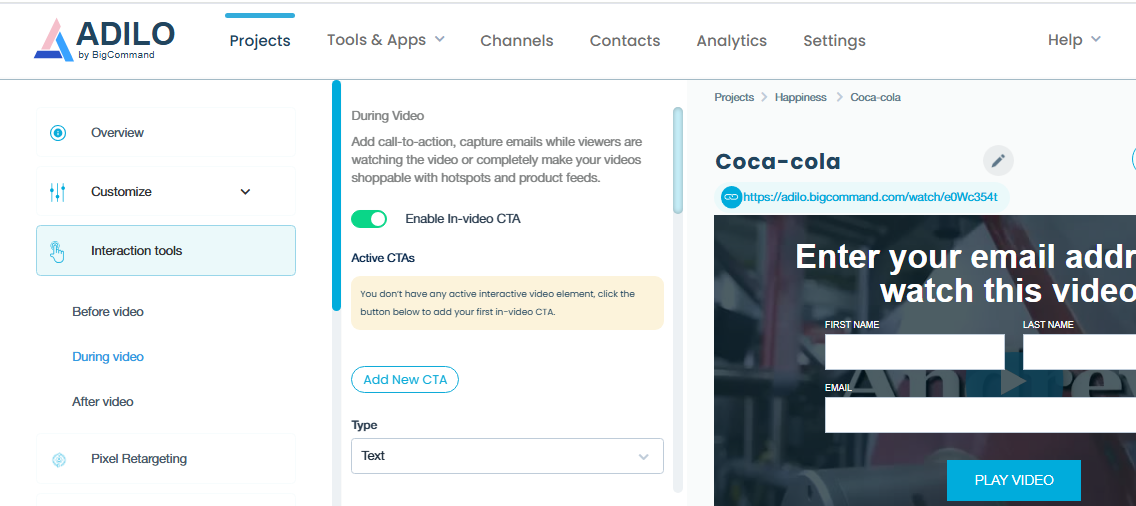The width and height of the screenshot is (1136, 506).
Task: Click the PLAY VIDEO button
Action: tap(1014, 480)
